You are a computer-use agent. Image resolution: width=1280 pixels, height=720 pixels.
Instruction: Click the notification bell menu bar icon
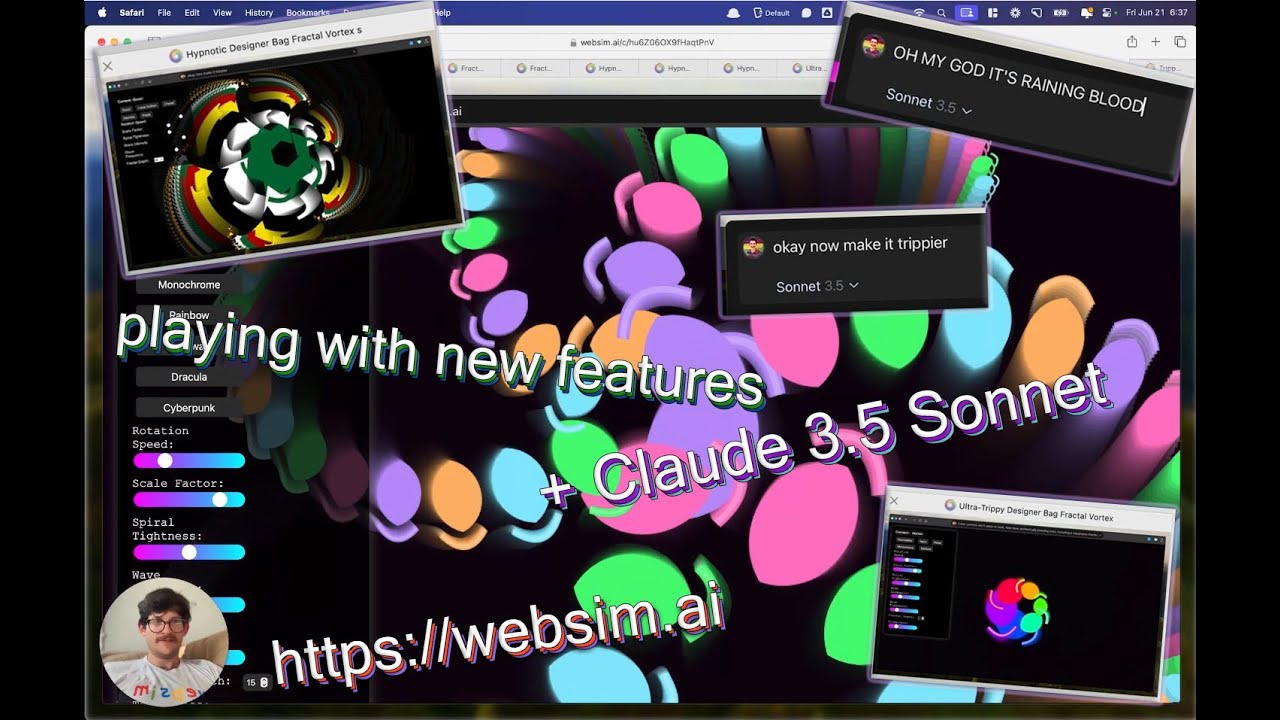(1061, 13)
